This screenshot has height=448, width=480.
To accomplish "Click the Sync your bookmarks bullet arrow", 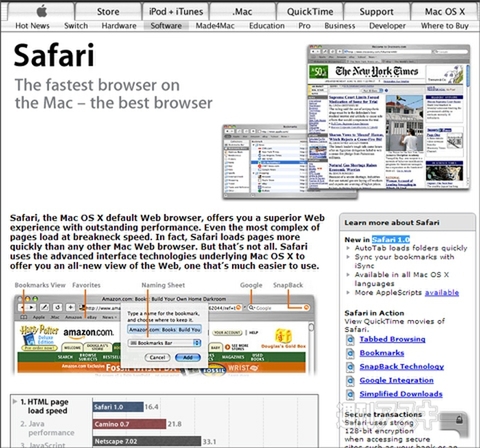I will click(348, 257).
